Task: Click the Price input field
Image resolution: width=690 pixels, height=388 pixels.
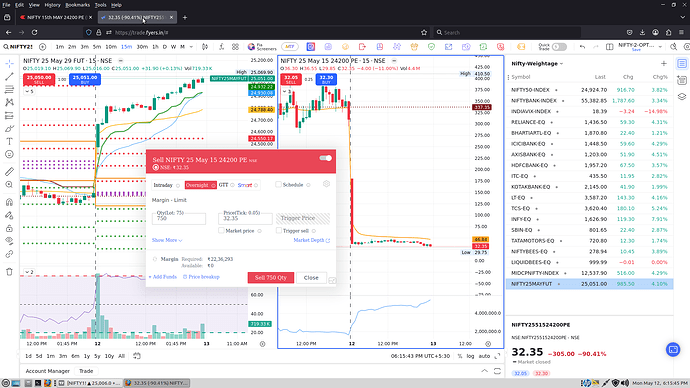Action: pyautogui.click(x=245, y=219)
